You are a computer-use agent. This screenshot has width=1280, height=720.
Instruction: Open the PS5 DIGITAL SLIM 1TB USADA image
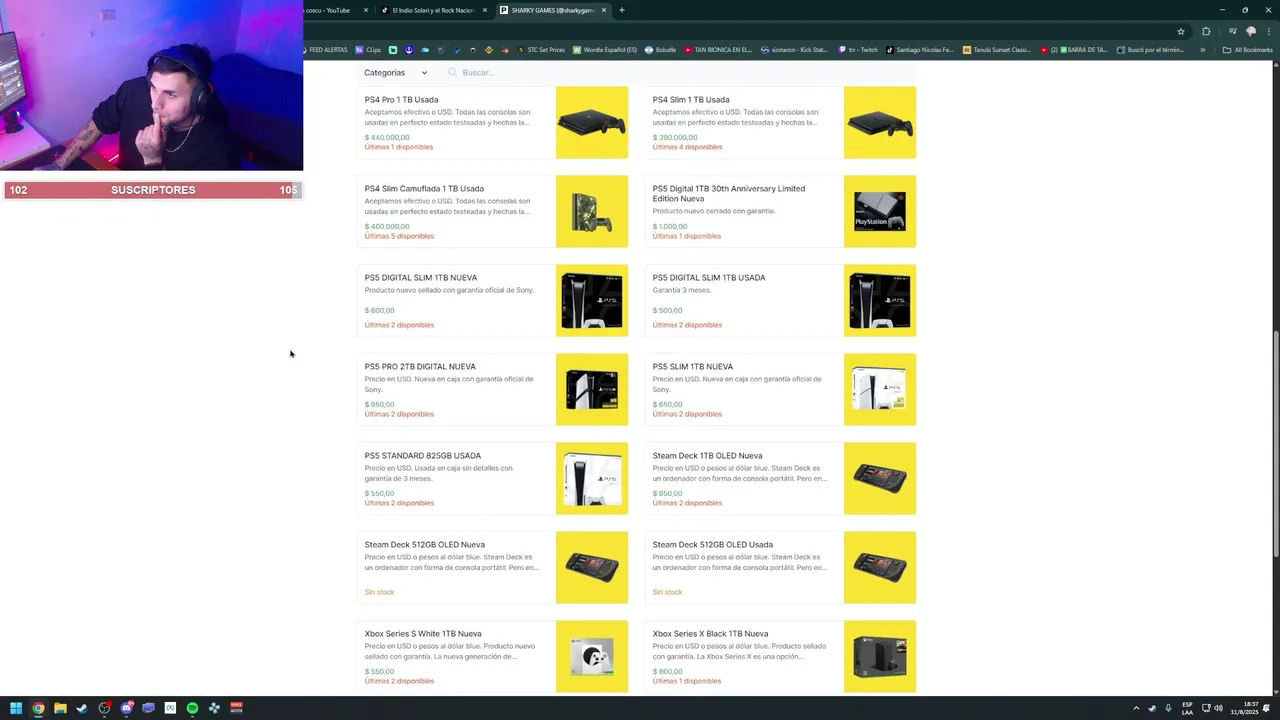point(880,301)
